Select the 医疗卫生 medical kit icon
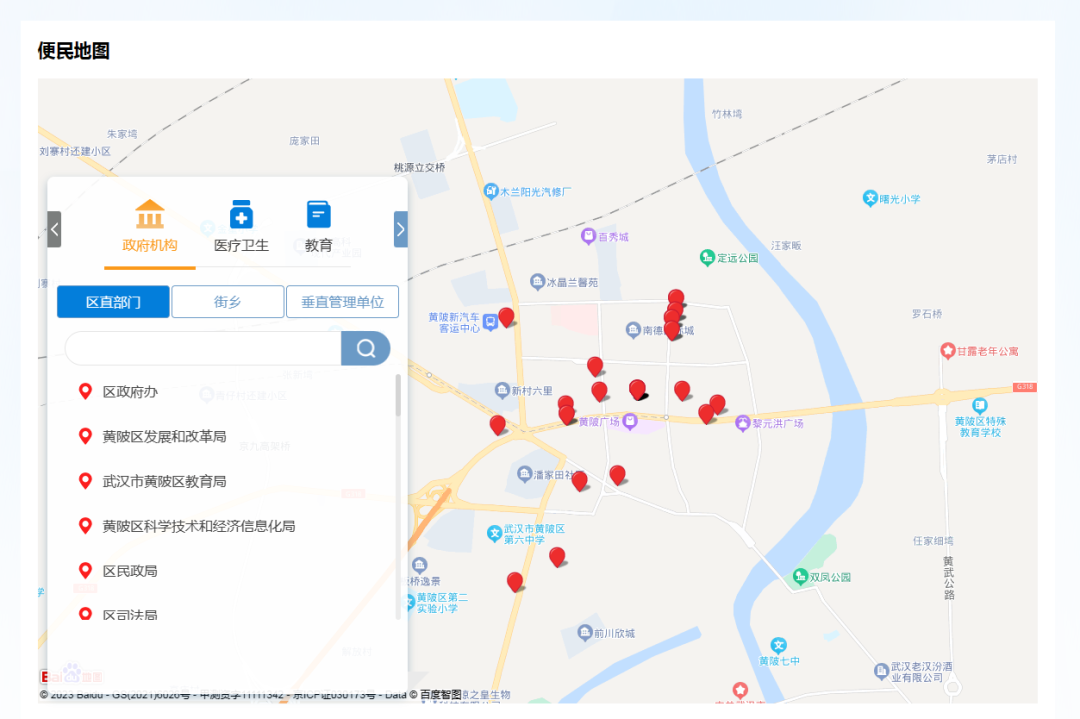The image size is (1080, 719). pos(241,214)
